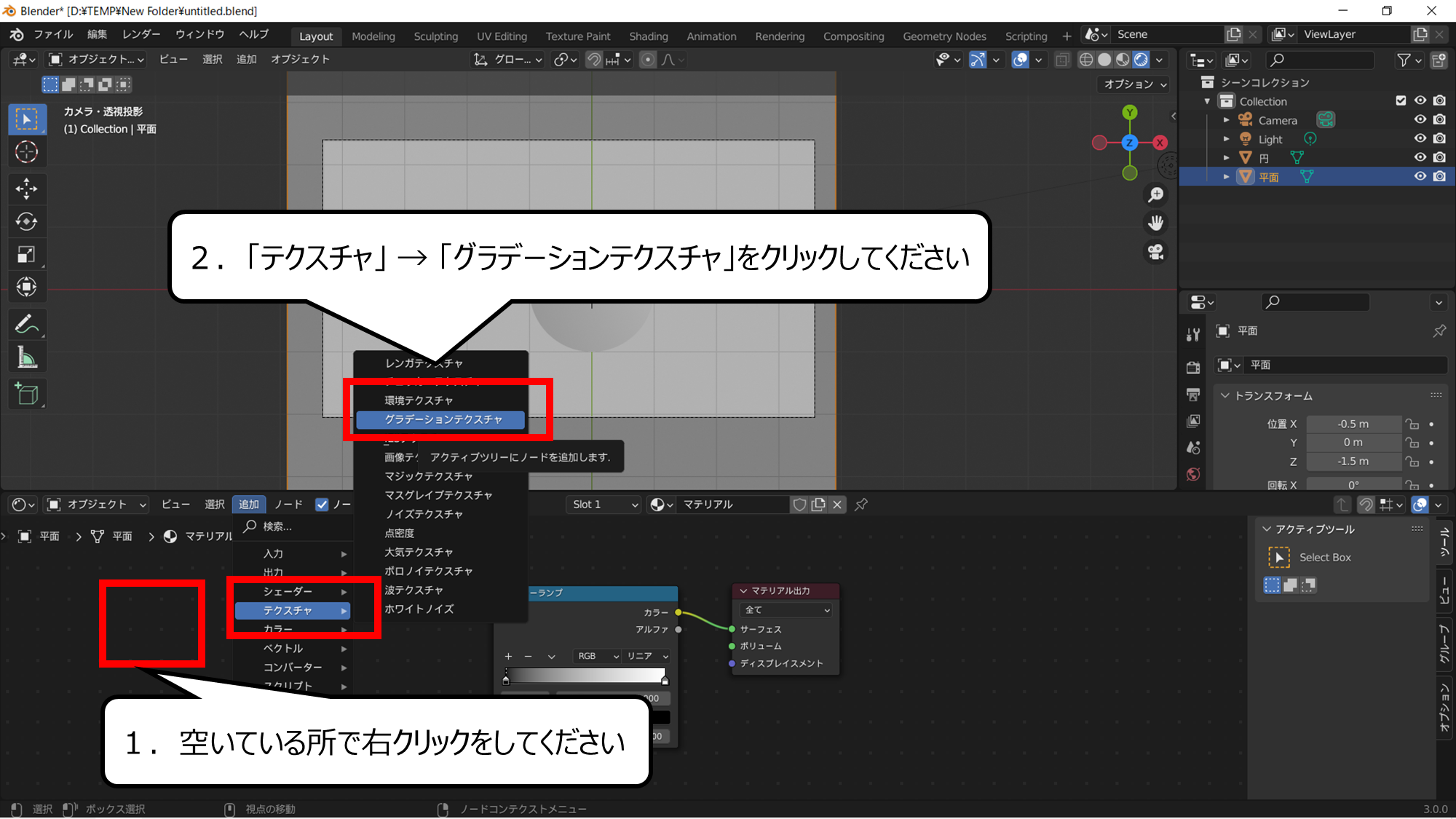Image resolution: width=1456 pixels, height=819 pixels.
Task: Open the Slot 1 dropdown
Action: [604, 505]
